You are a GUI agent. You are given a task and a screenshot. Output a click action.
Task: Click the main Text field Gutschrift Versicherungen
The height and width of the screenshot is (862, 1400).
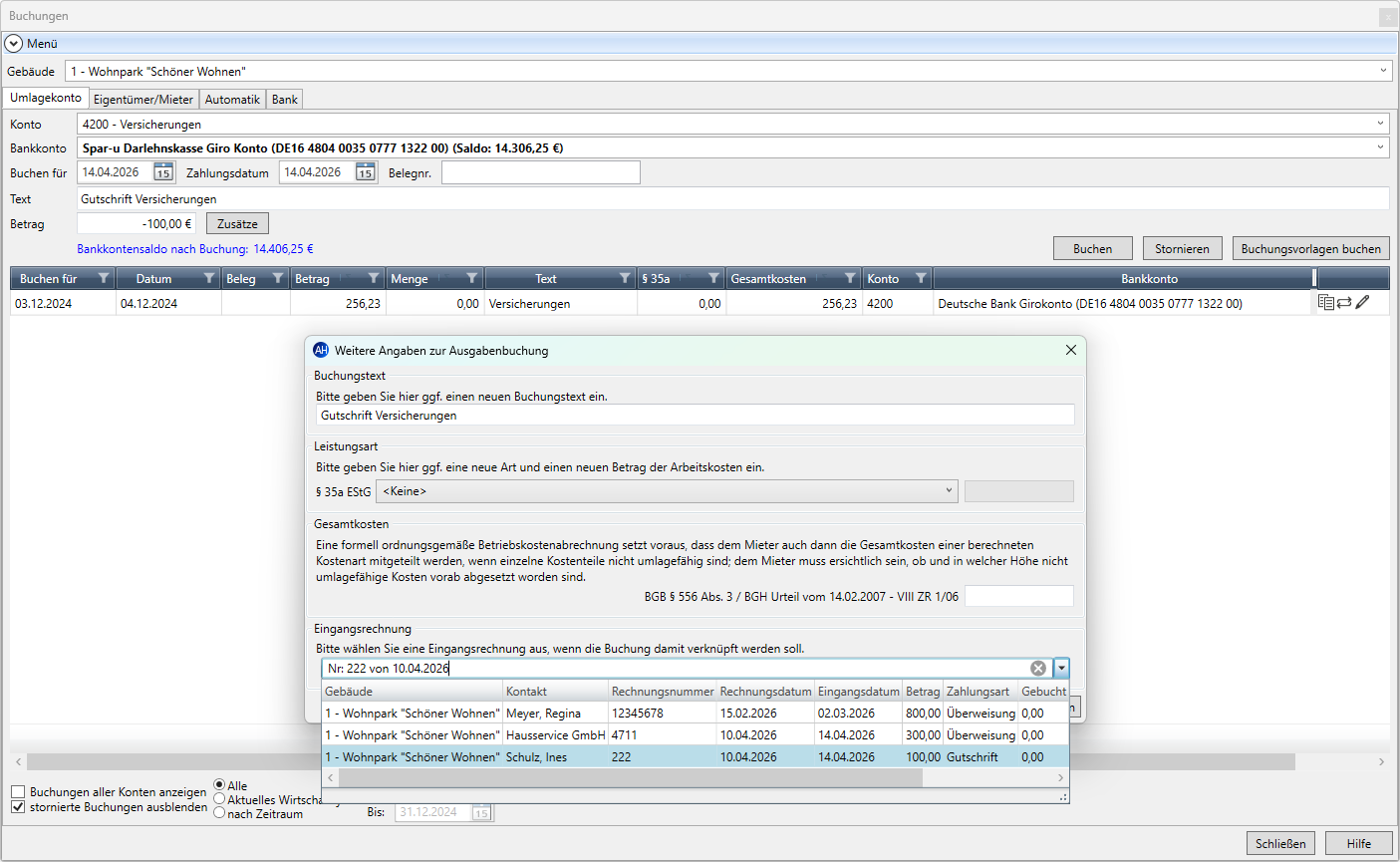point(732,198)
